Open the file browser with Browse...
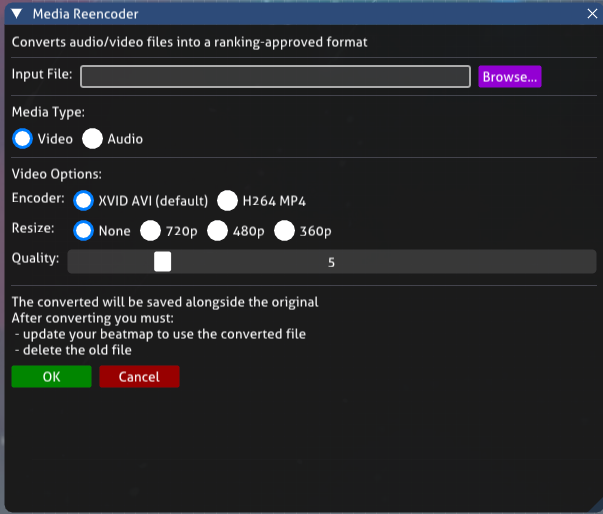603x514 pixels. click(510, 77)
